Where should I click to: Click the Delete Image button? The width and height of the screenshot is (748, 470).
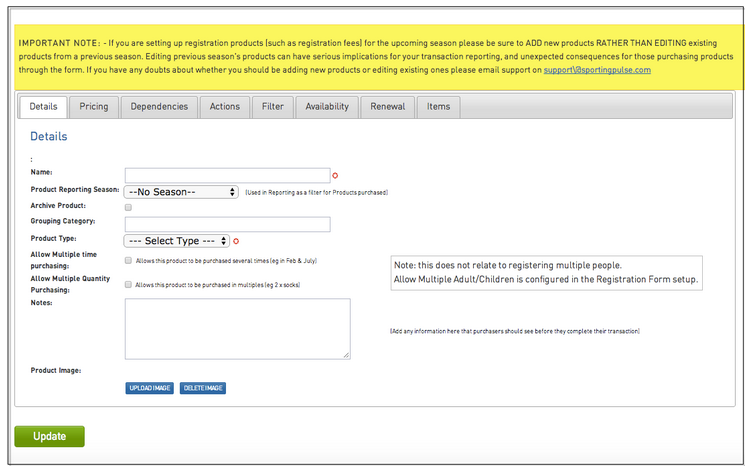click(203, 388)
